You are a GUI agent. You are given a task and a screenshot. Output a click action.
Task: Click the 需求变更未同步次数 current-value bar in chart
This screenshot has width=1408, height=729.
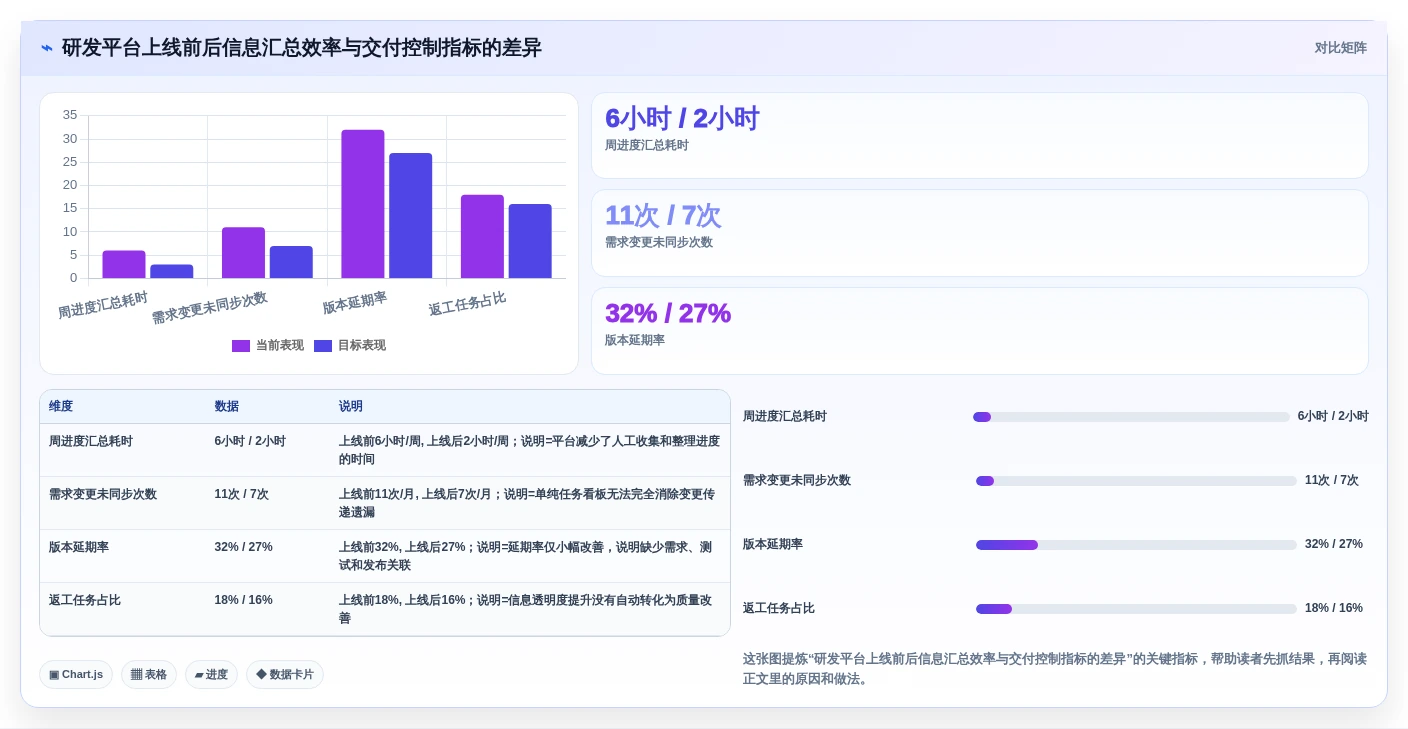(x=243, y=253)
